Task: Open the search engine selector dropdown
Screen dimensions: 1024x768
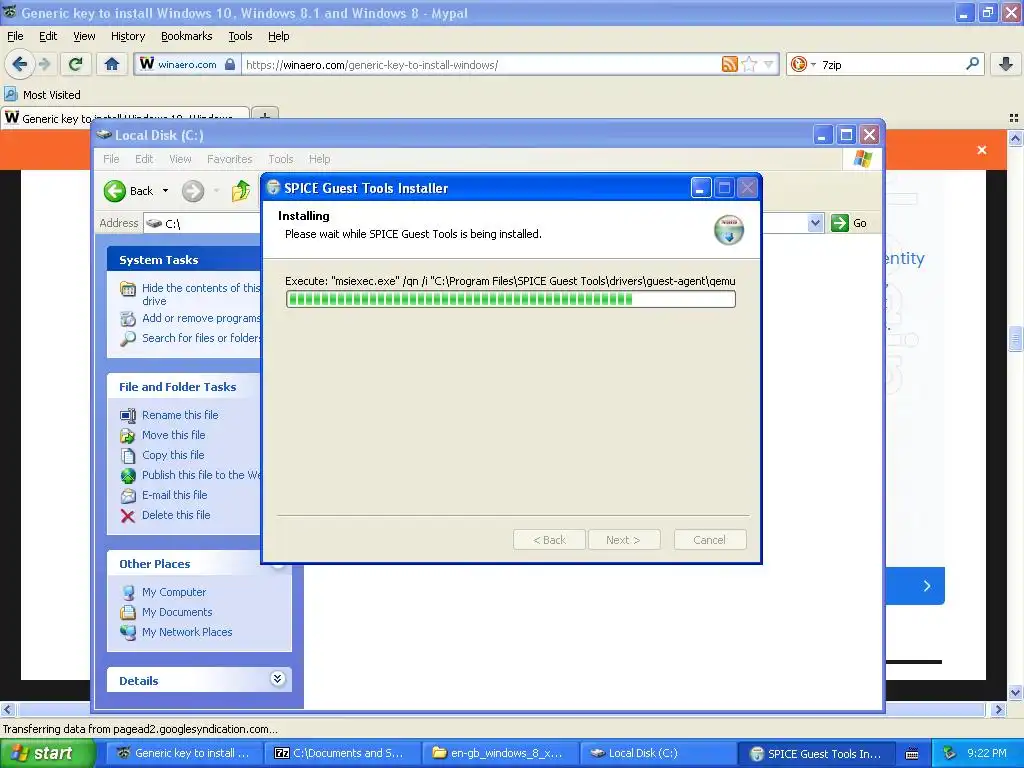Action: point(813,64)
